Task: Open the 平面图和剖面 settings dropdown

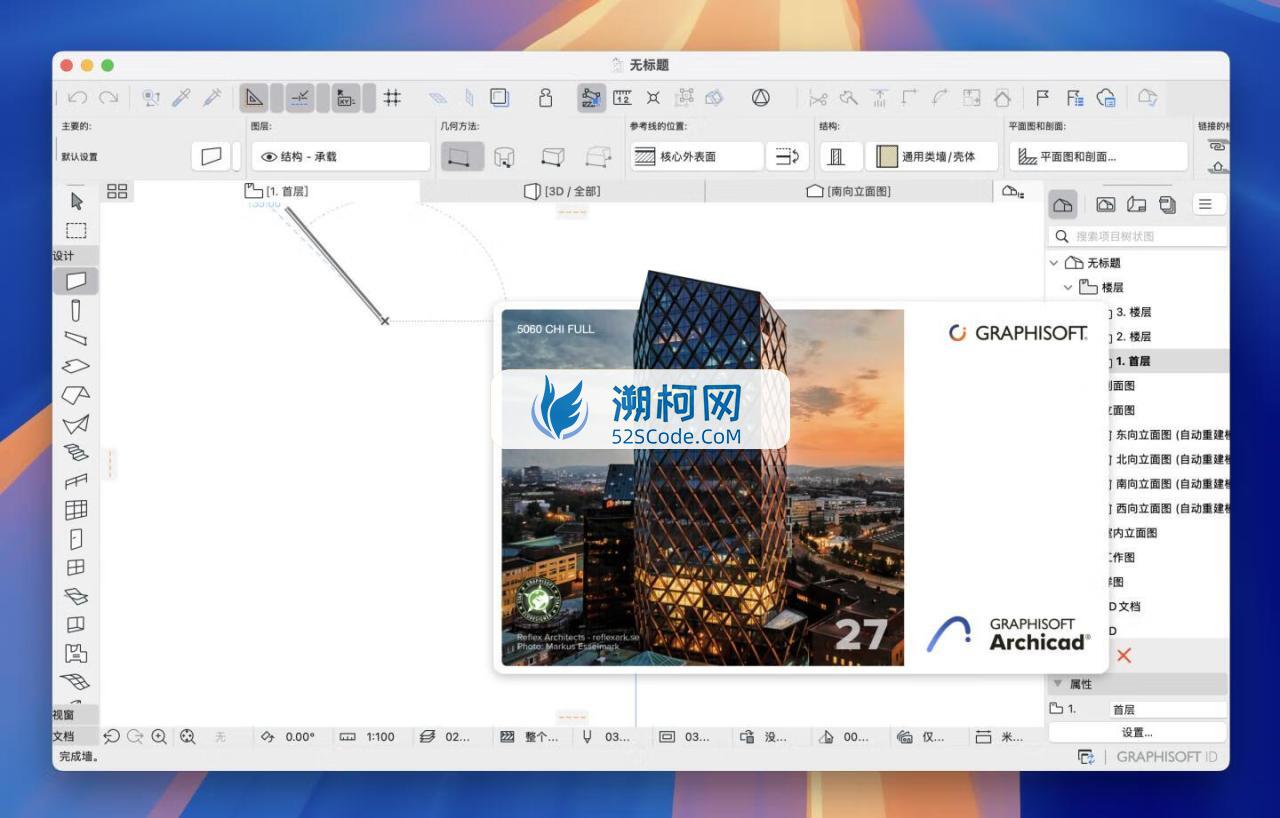Action: click(1098, 156)
